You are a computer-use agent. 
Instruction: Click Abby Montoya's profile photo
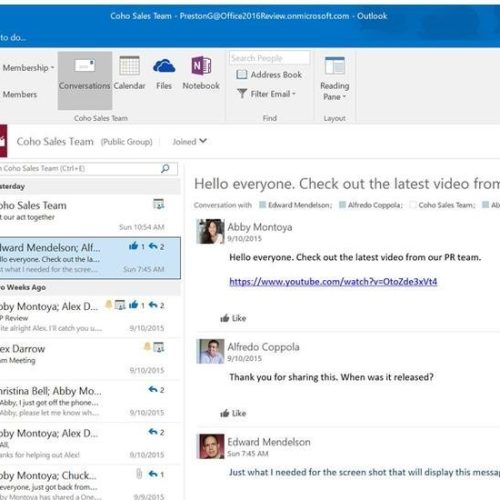coord(210,231)
